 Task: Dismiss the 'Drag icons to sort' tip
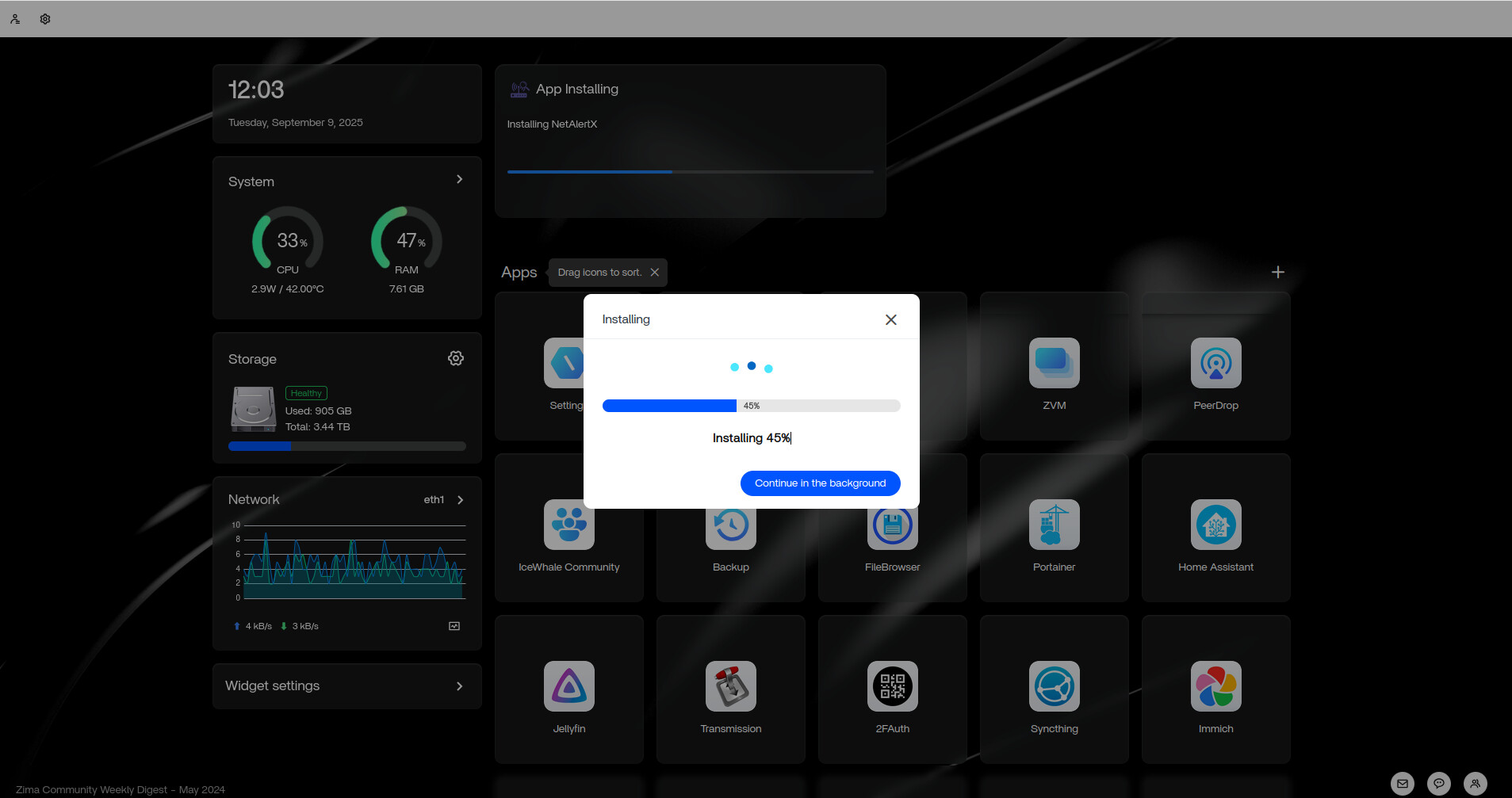[x=654, y=273]
